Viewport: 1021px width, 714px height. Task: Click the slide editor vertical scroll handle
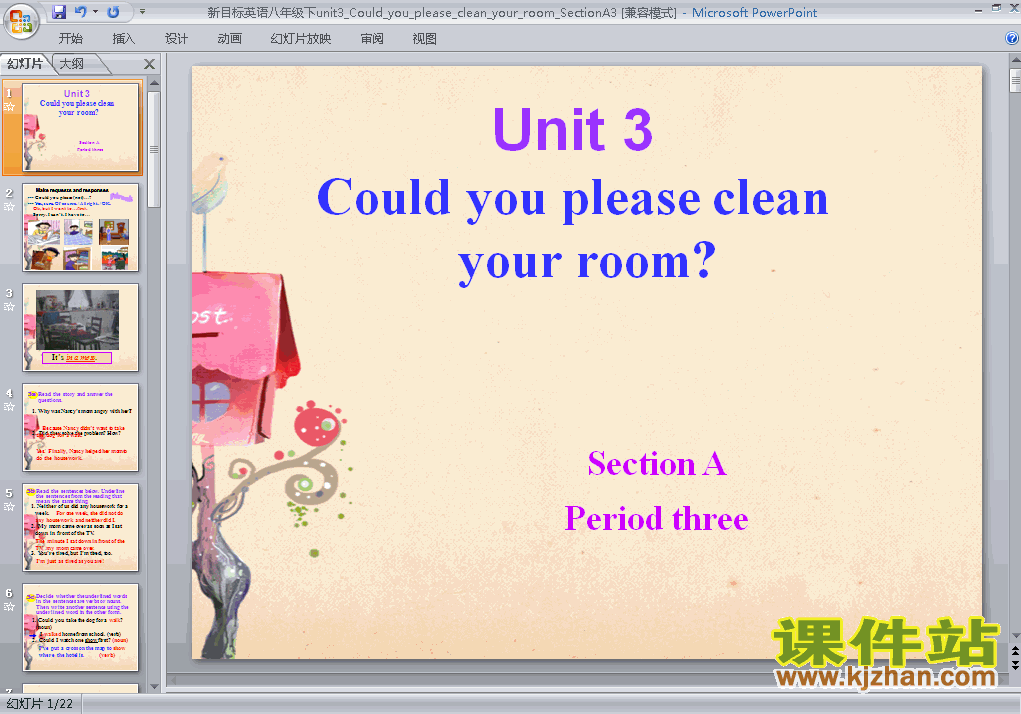1015,81
